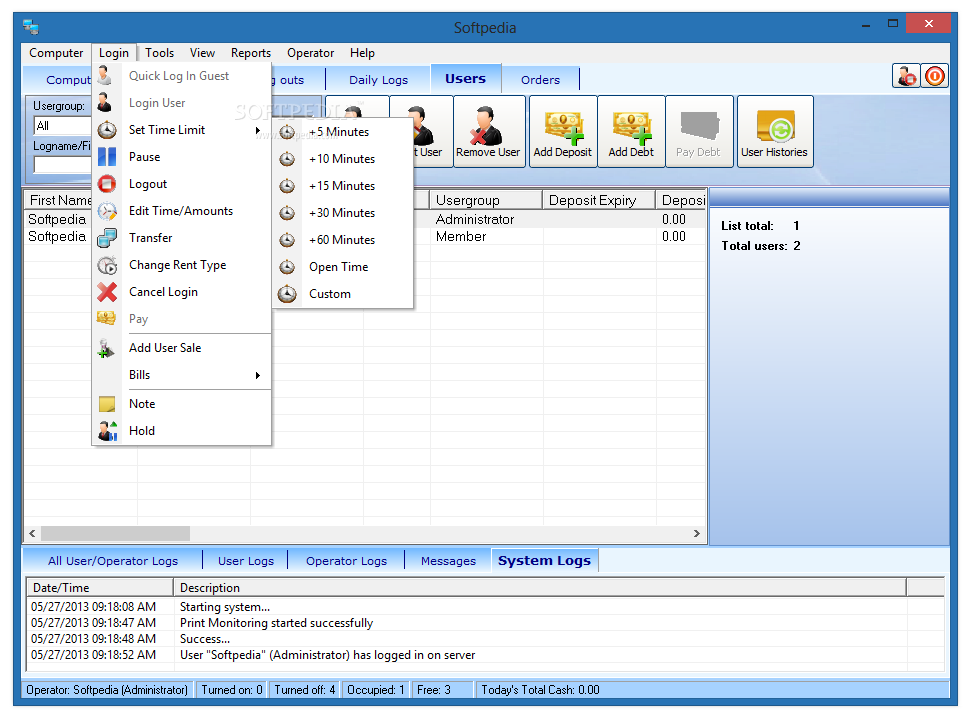Image resolution: width=975 pixels, height=725 pixels.
Task: Click the user lock icon at top right
Action: point(907,76)
